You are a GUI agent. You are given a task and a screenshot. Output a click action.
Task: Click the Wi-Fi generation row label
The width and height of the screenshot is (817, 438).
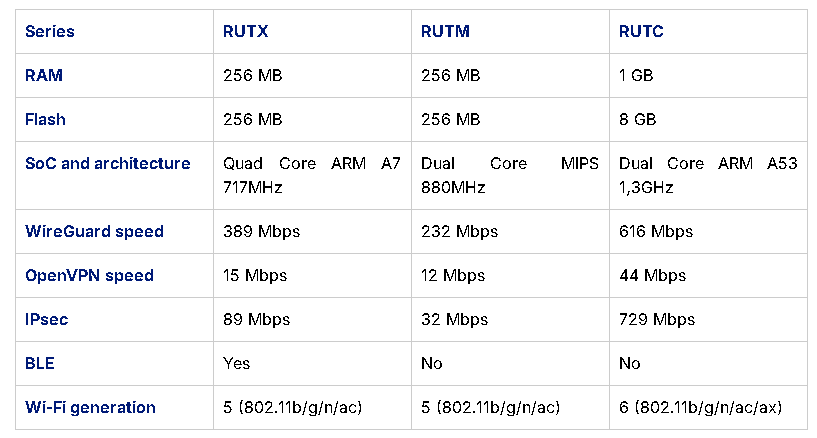(90, 407)
